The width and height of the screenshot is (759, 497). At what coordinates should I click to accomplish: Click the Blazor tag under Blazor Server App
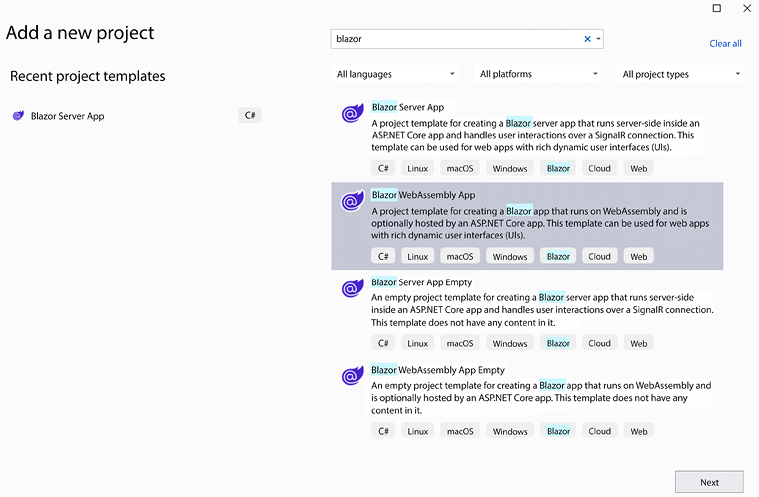[x=558, y=168]
